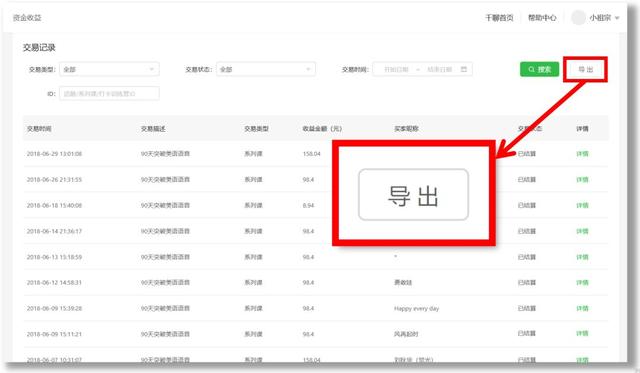
Task: Click the 98.4 amount in the 2018-06-26 row
Action: click(x=308, y=180)
